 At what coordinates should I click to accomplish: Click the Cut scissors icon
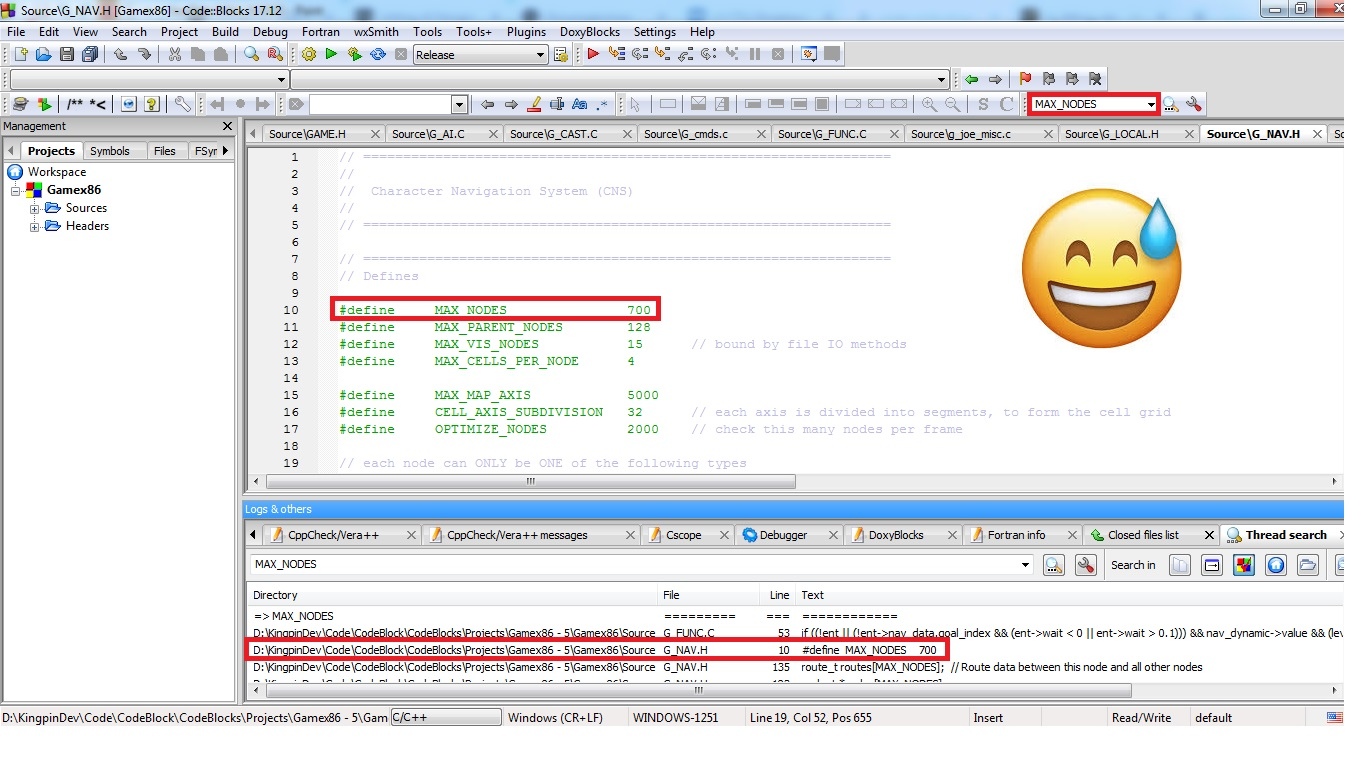175,54
